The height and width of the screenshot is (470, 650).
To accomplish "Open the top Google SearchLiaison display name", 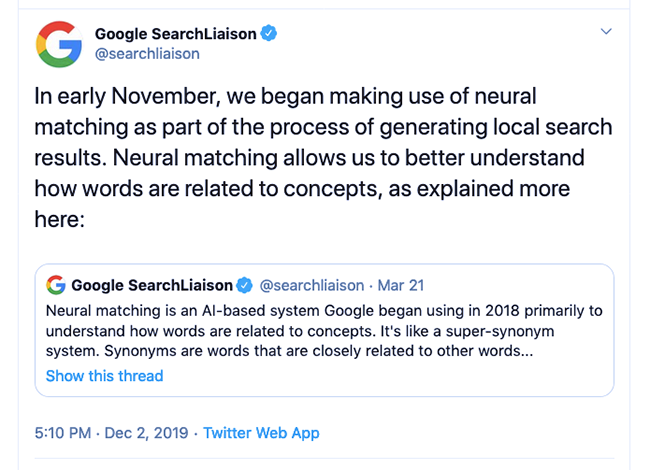I will (176, 34).
